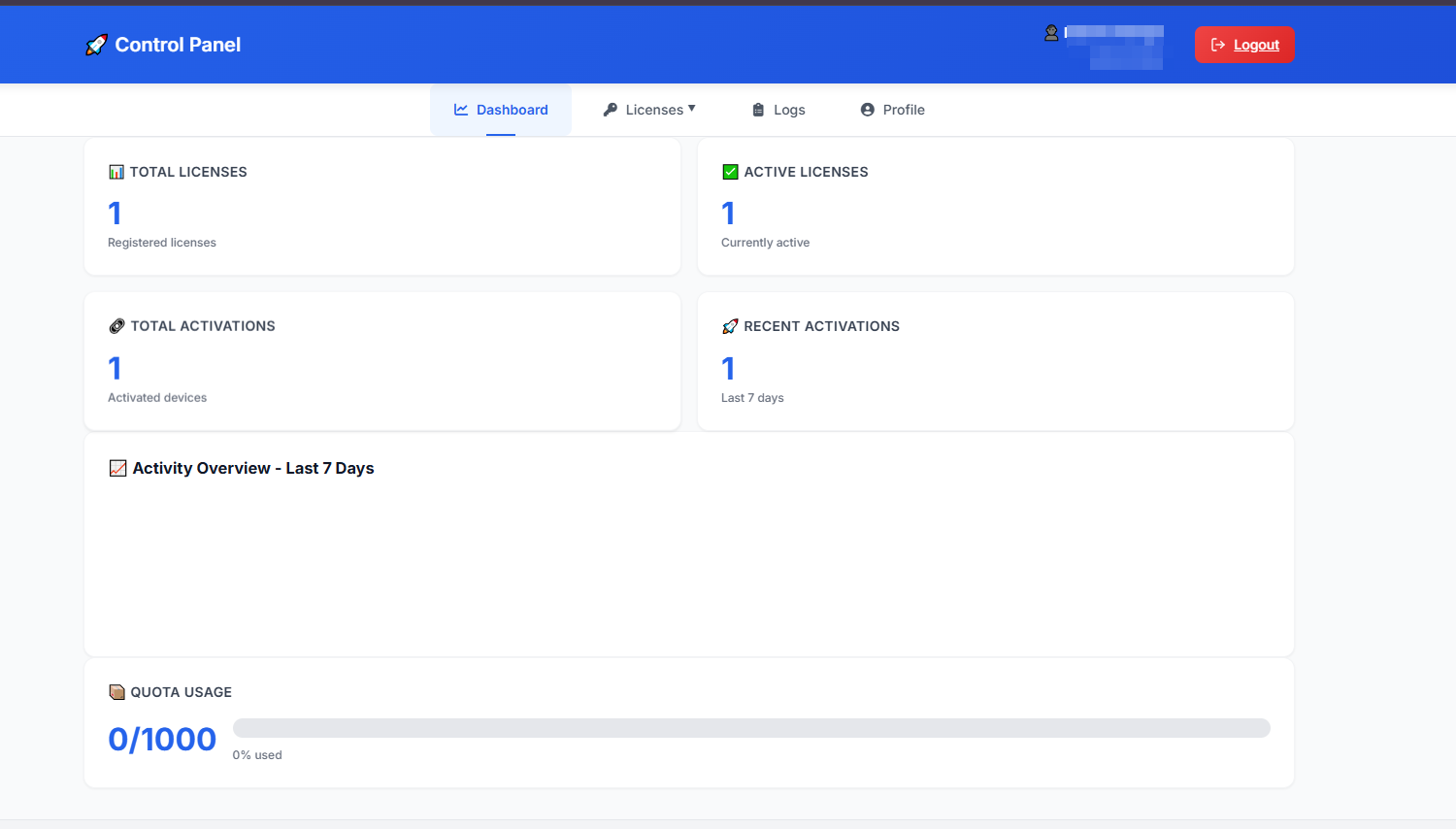1456x829 pixels.
Task: Click the user avatar icon in the header
Action: click(x=1050, y=32)
